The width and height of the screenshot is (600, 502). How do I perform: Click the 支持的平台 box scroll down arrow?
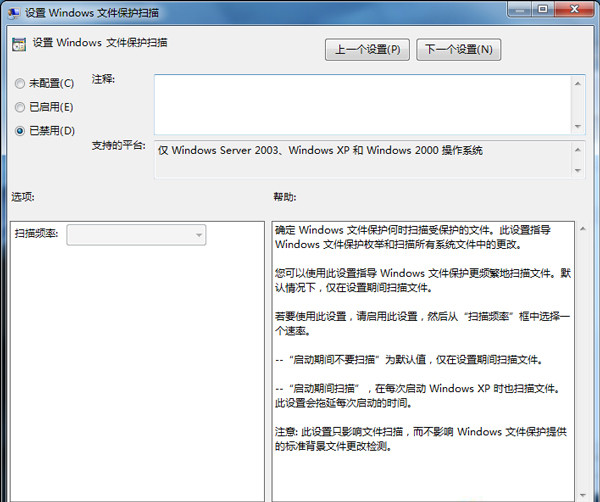click(x=578, y=170)
